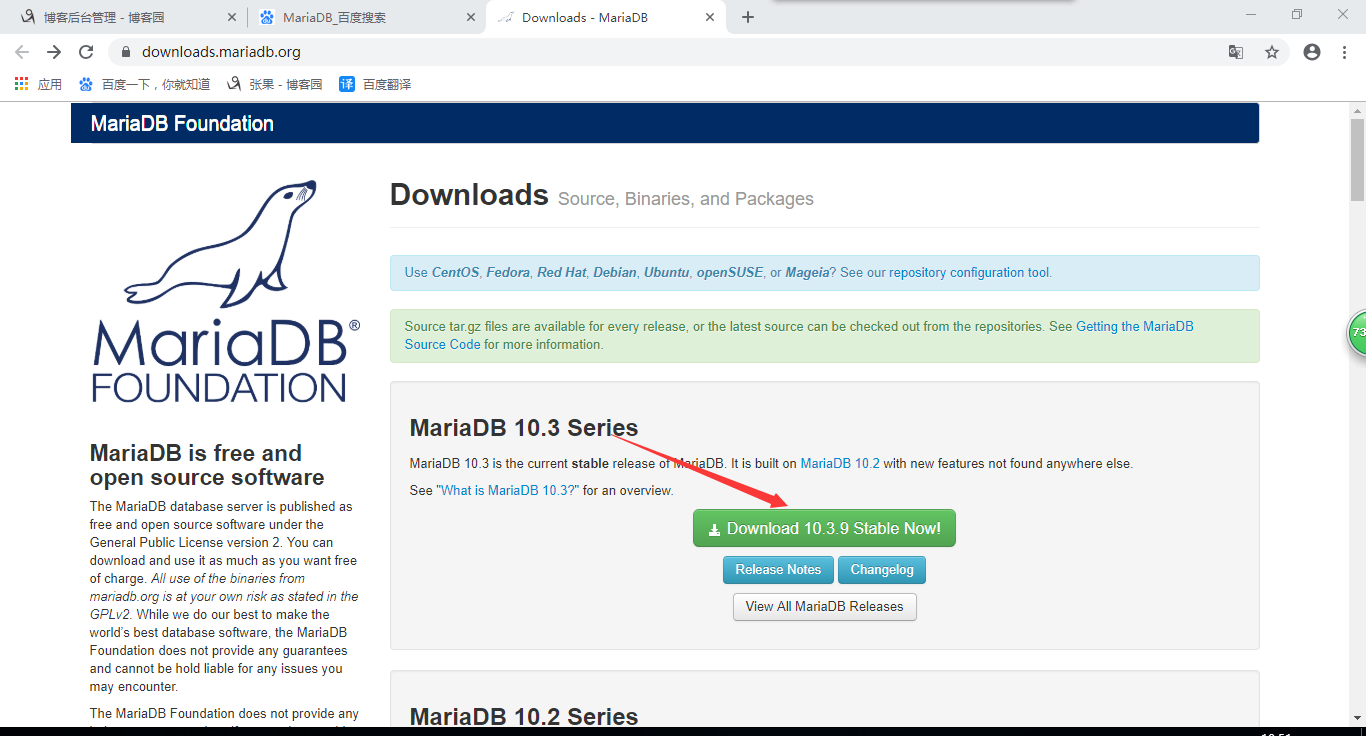Click the green floating badge at right edge
Screen dimensions: 1366x736
point(1357,333)
